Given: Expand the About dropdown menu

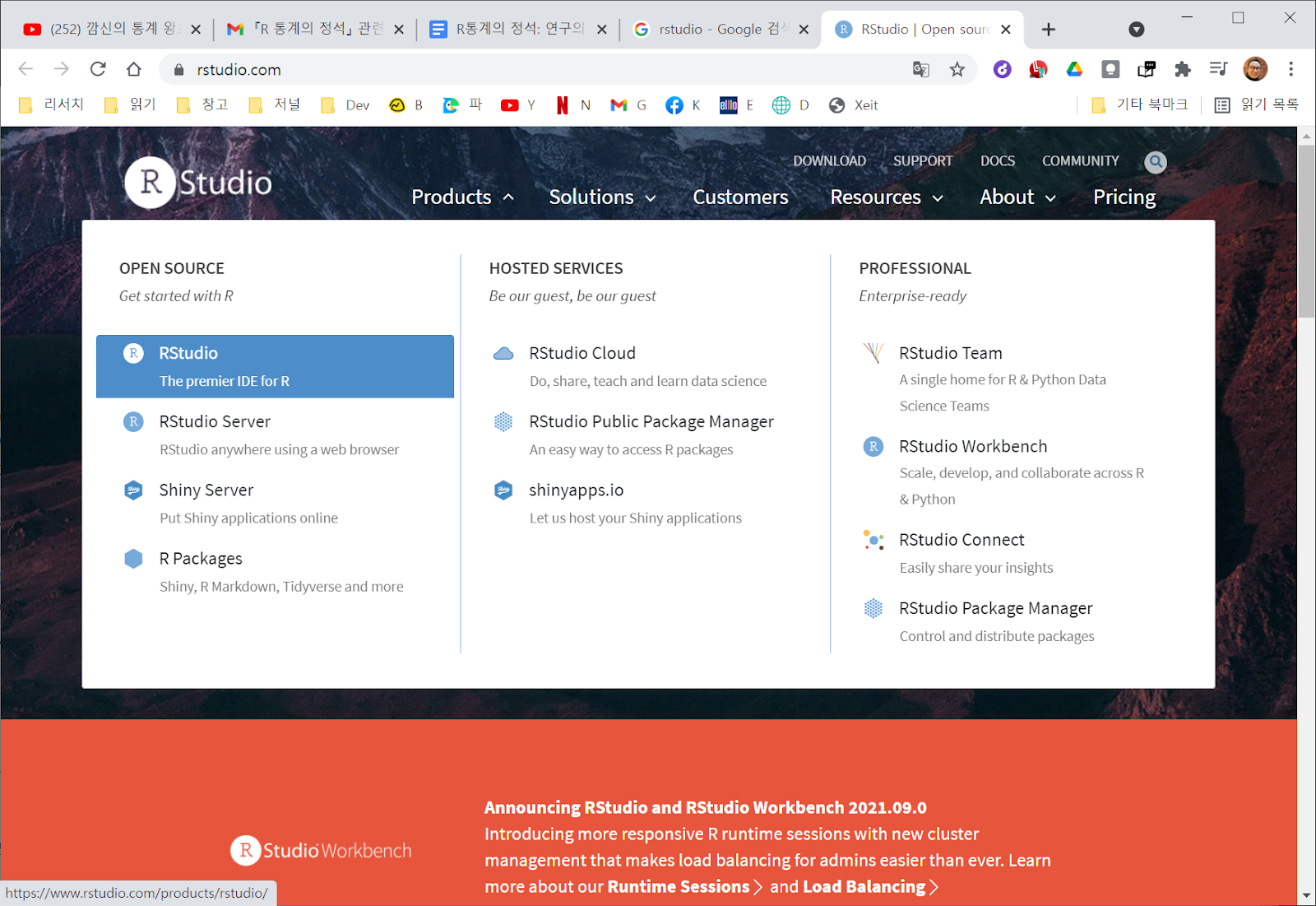Looking at the screenshot, I should 1017,197.
